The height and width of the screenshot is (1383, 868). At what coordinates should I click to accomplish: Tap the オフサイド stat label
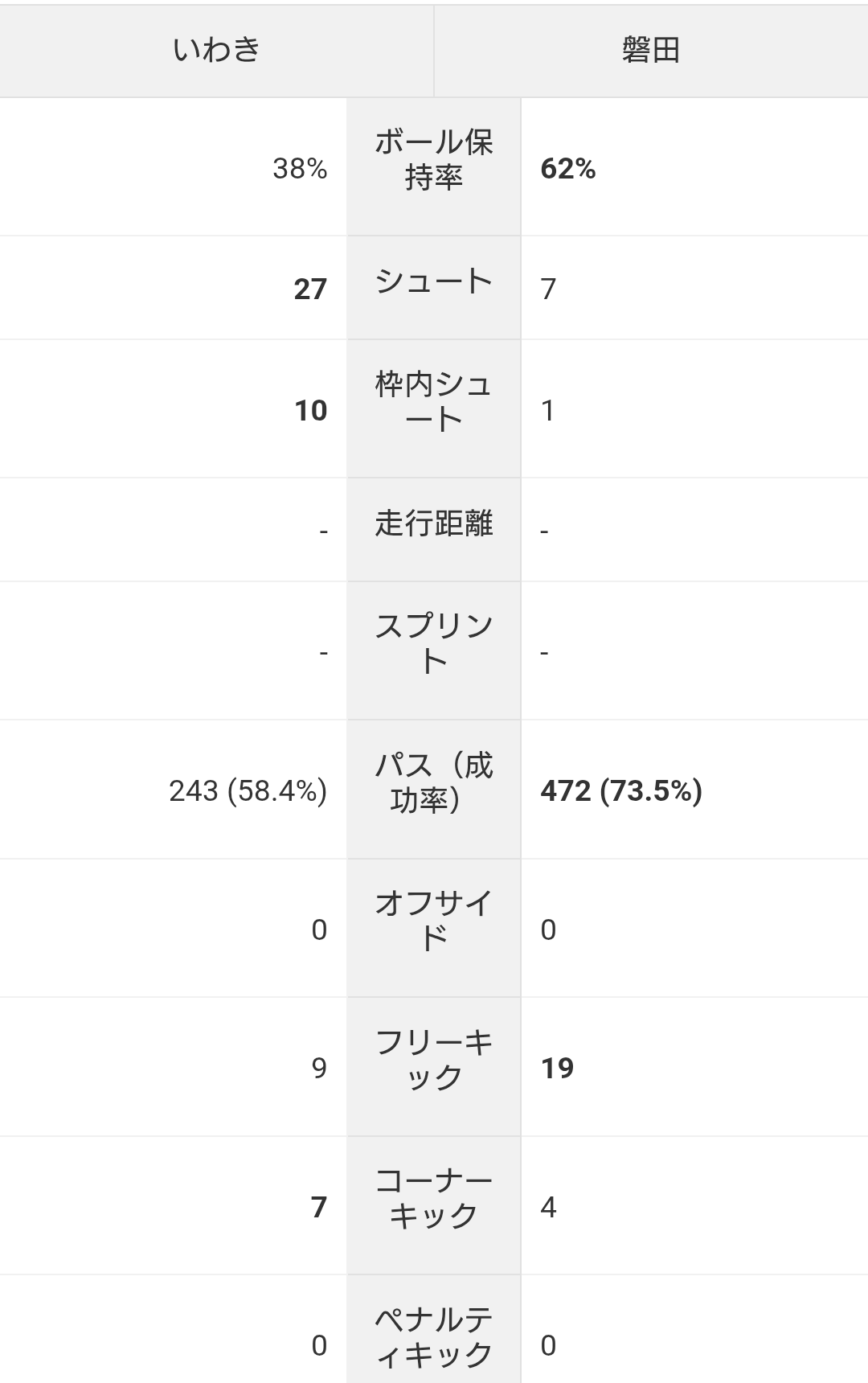[434, 921]
